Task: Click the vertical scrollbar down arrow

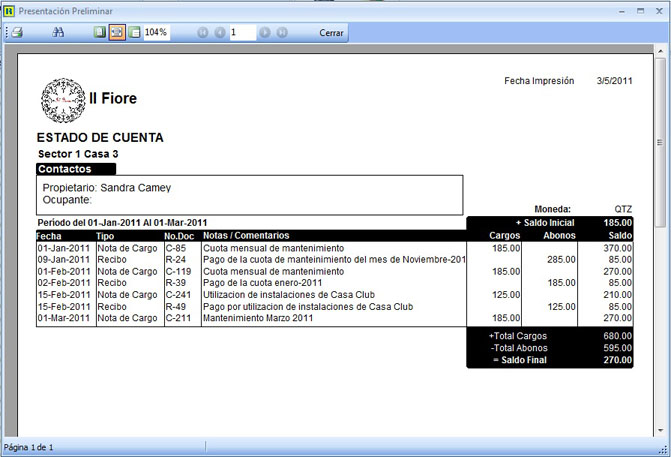Action: pyautogui.click(x=661, y=431)
